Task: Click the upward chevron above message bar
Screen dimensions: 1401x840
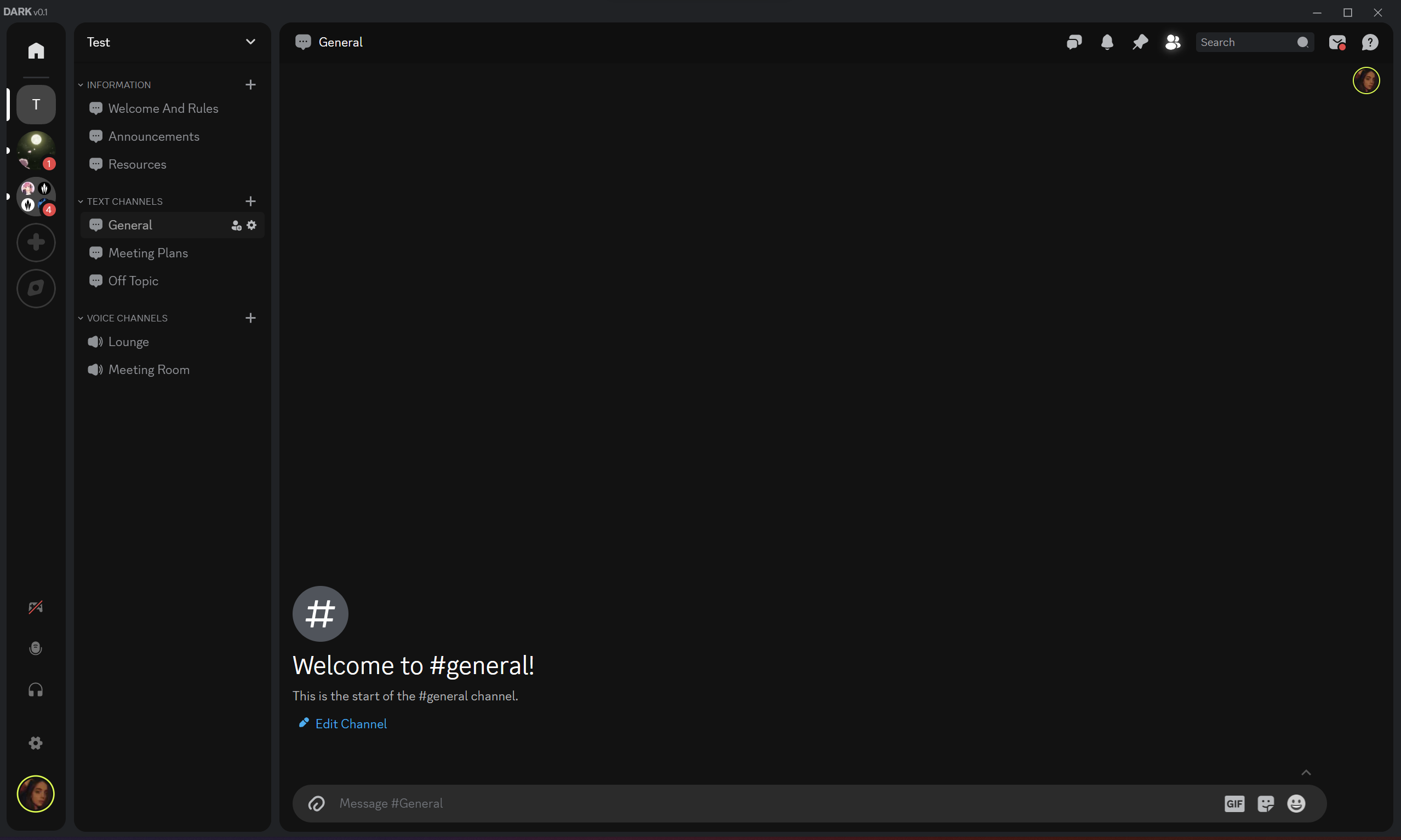Action: (1306, 773)
